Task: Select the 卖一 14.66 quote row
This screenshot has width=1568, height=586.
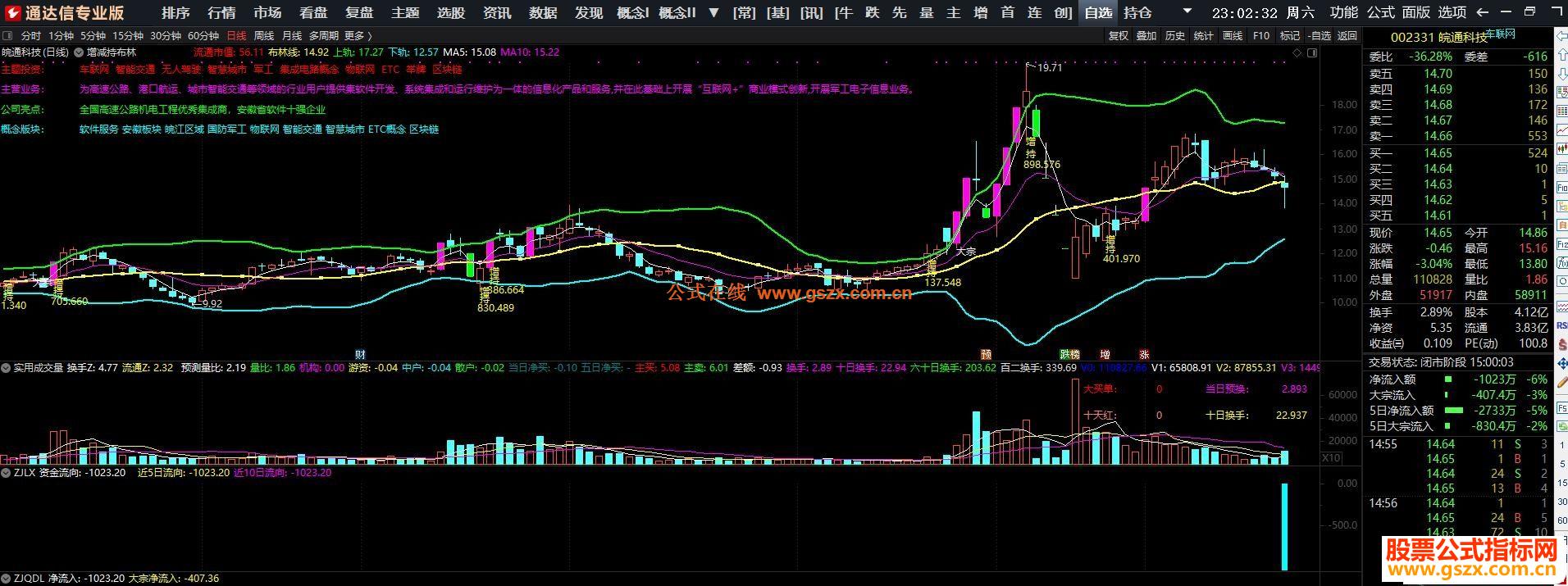Action: pos(1458,136)
